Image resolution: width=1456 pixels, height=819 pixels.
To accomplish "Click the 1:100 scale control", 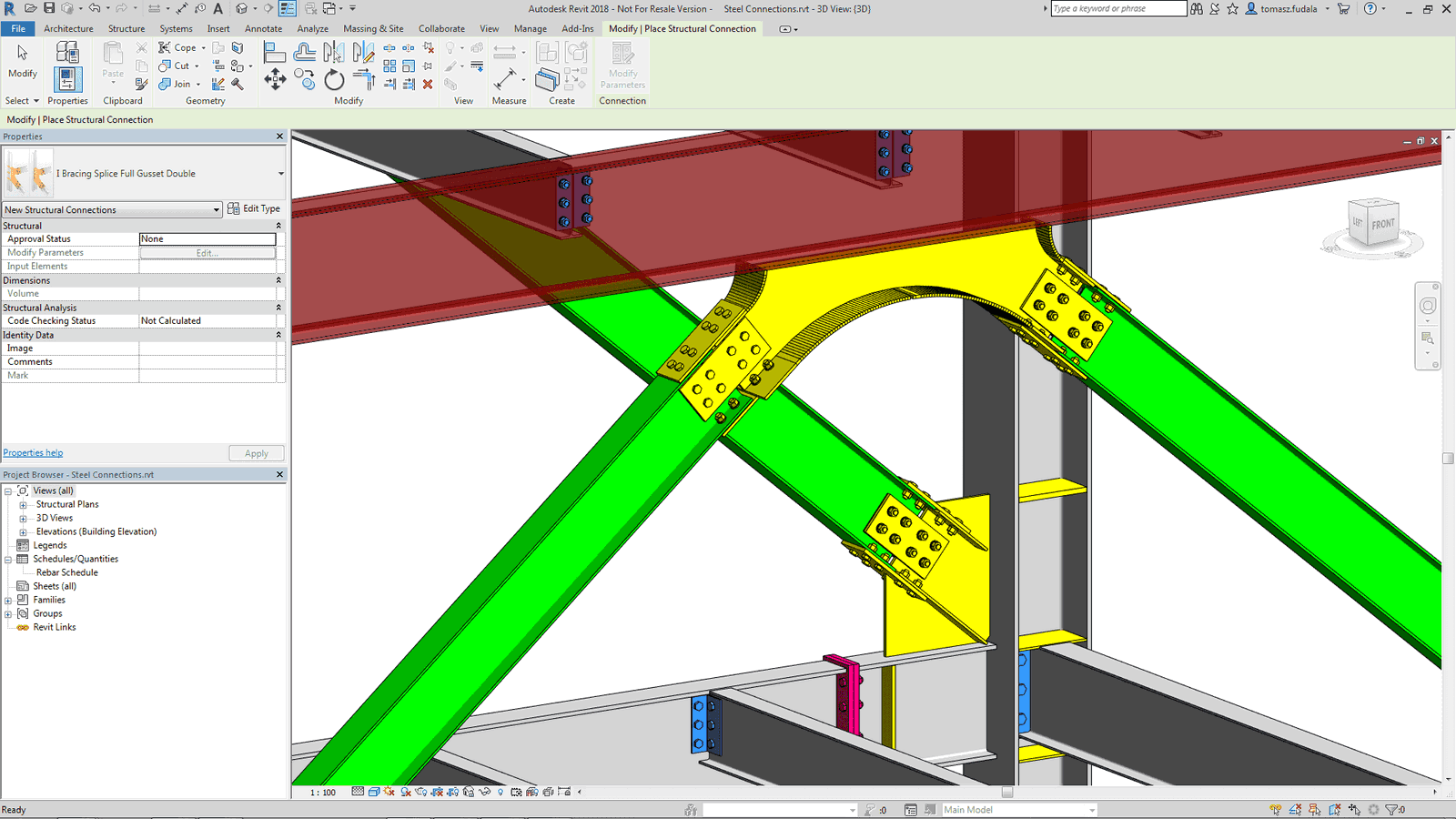I will pyautogui.click(x=321, y=792).
